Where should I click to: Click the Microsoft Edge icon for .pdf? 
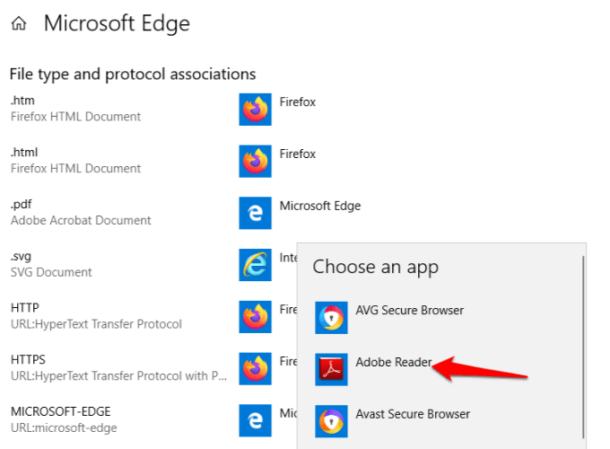click(x=255, y=212)
